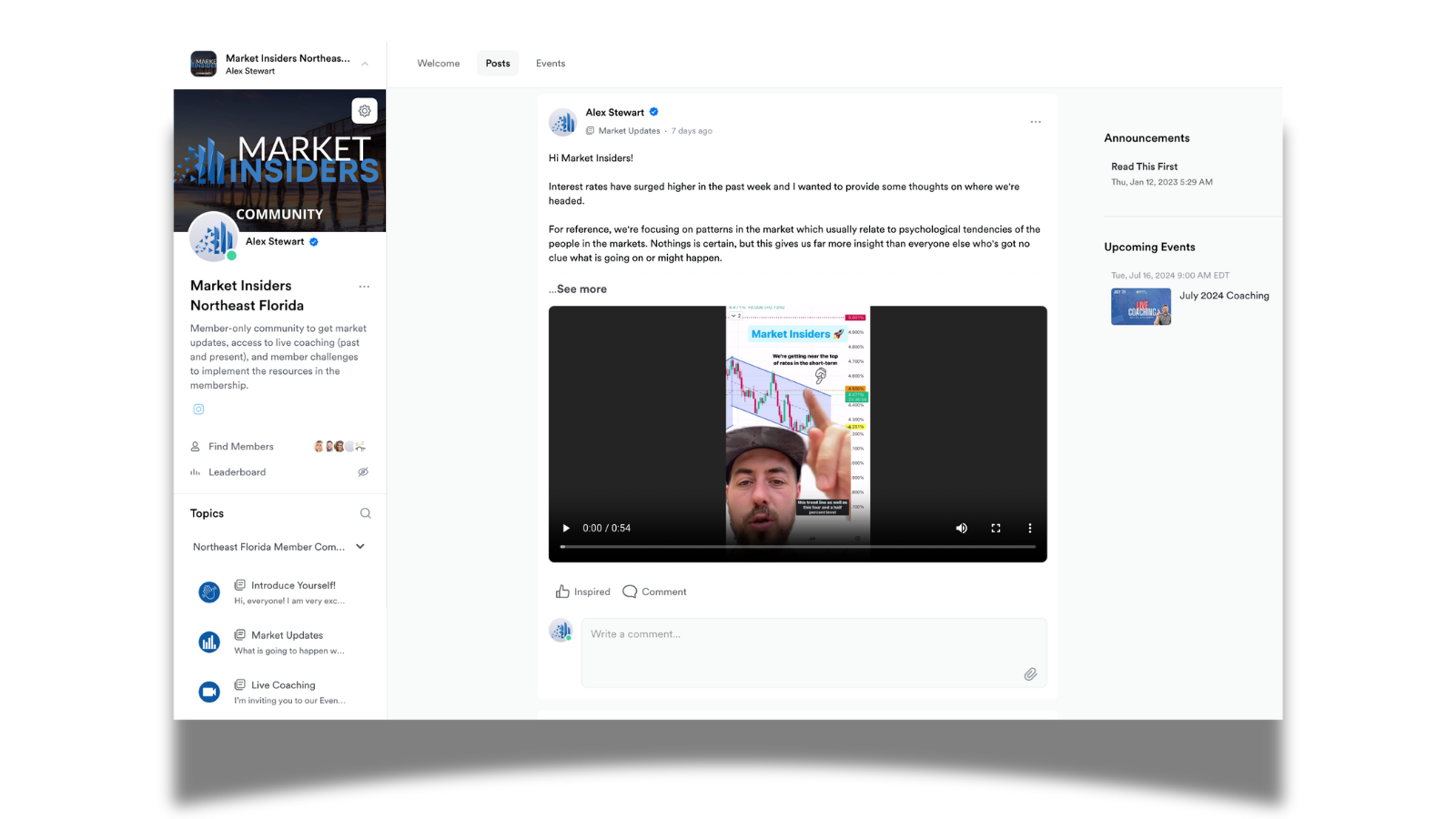Click the Inspired reaction button
The height and width of the screenshot is (819, 1456).
(x=583, y=591)
